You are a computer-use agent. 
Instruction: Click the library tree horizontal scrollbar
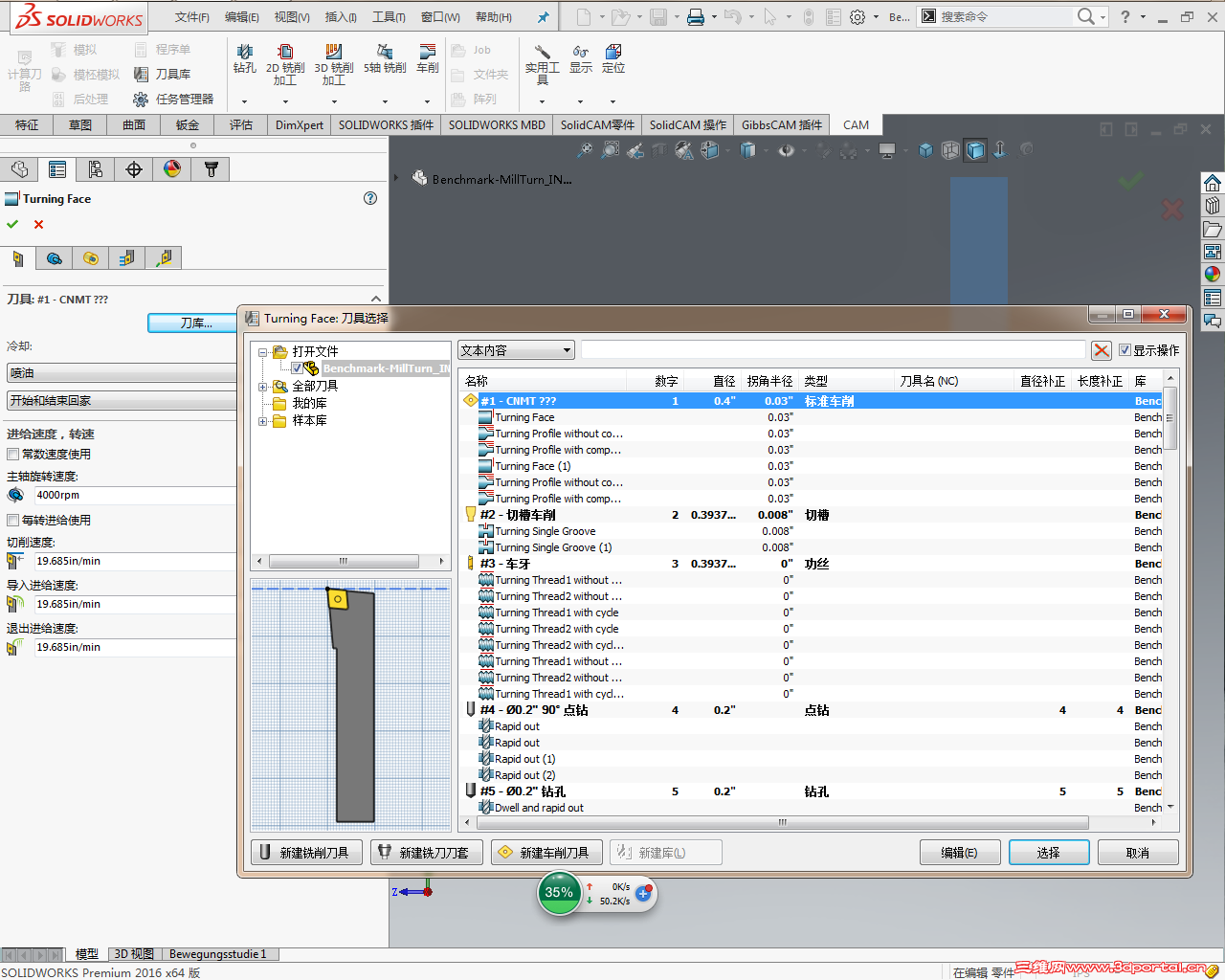(x=343, y=562)
